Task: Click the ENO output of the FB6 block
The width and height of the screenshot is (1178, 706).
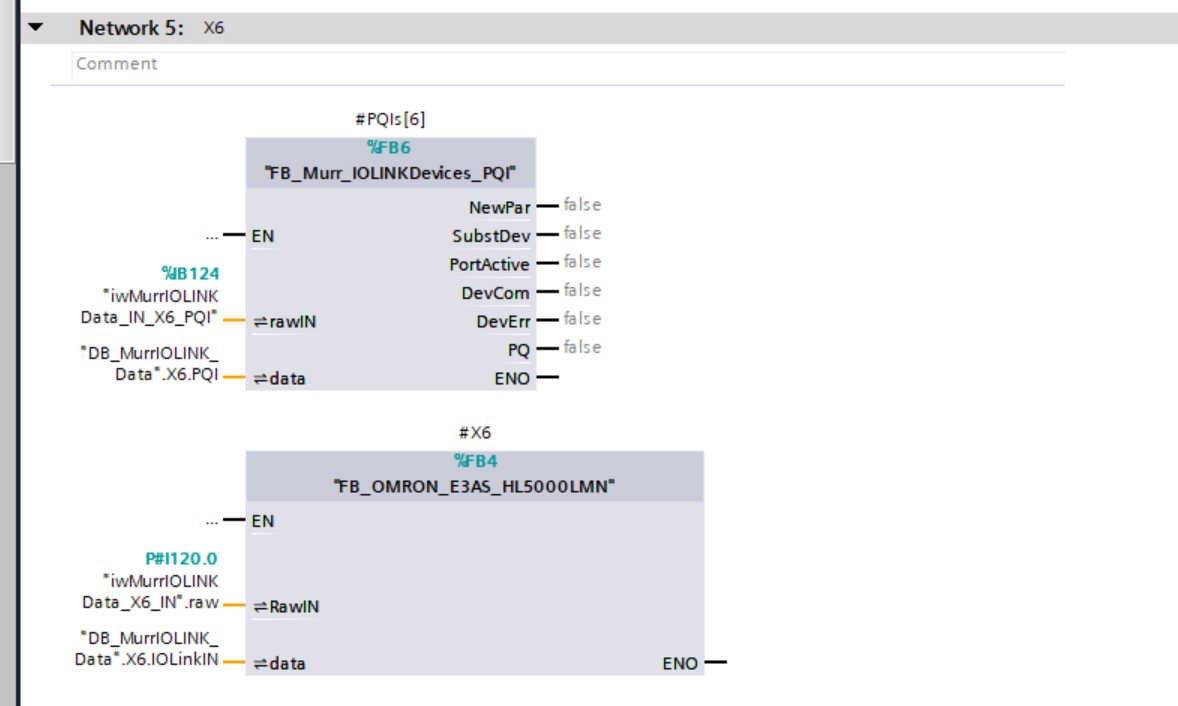Action: [512, 379]
